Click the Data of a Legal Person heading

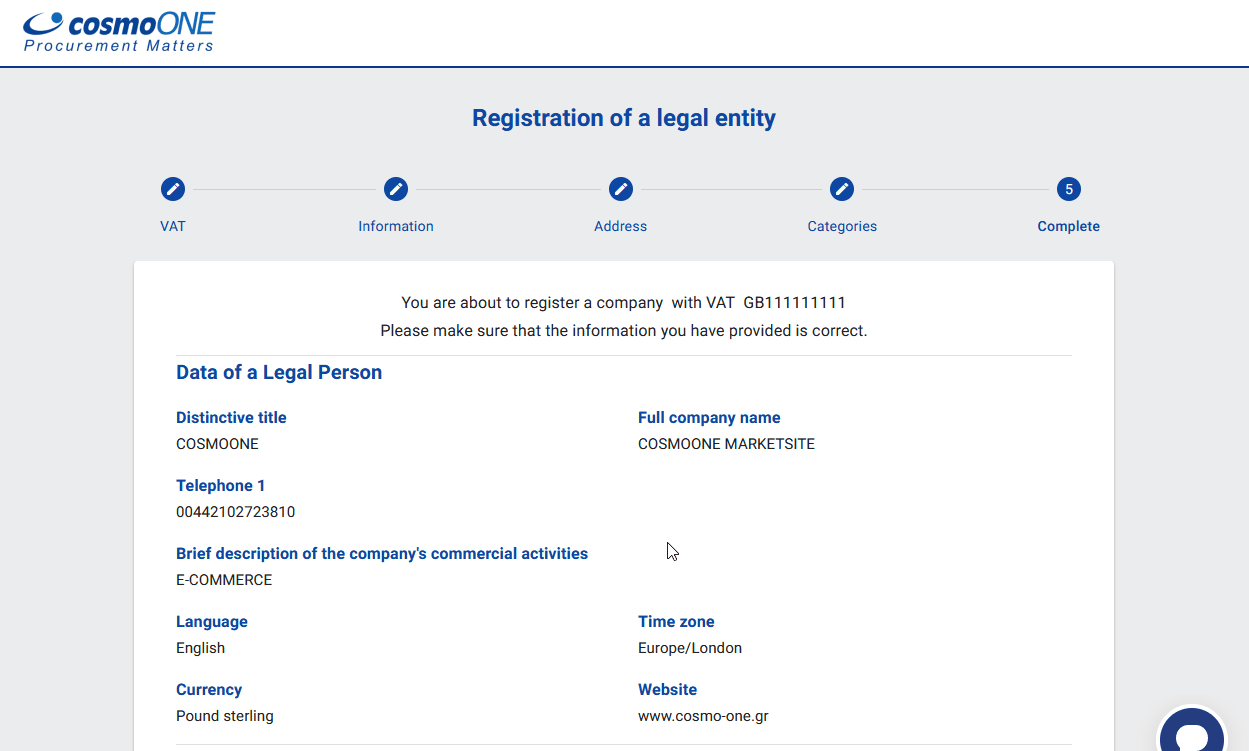(x=279, y=372)
